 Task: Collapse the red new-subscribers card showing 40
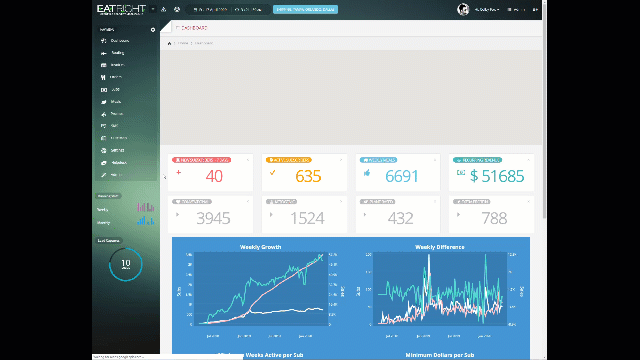(x=248, y=160)
